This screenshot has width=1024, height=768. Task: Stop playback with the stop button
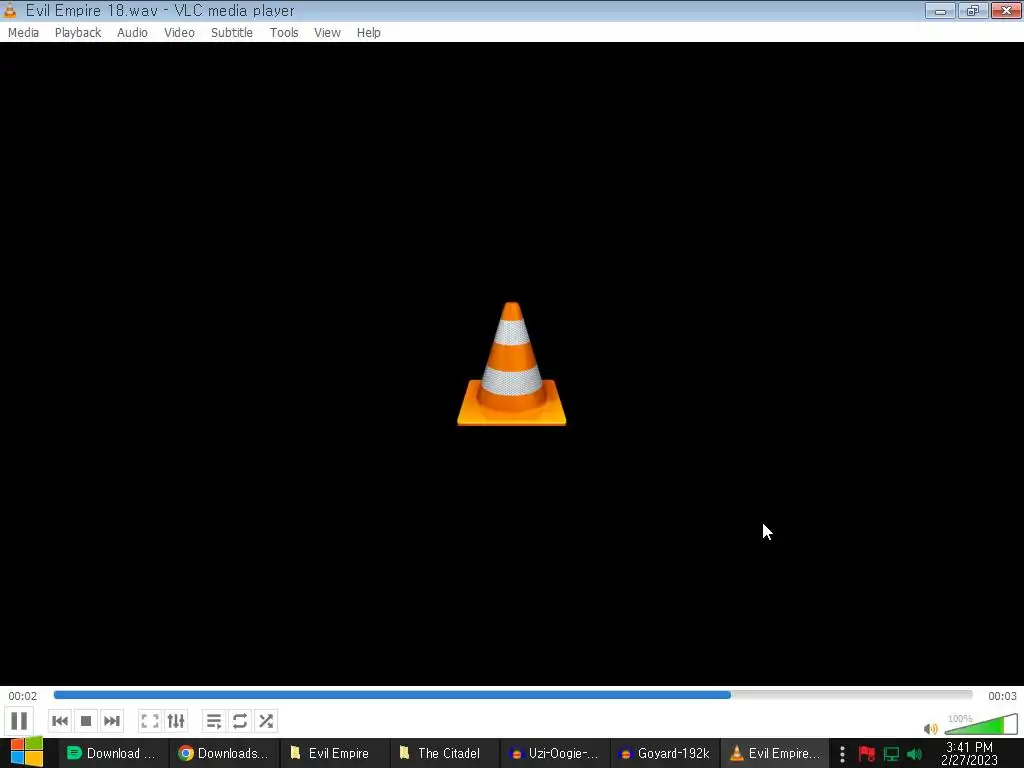coord(86,721)
